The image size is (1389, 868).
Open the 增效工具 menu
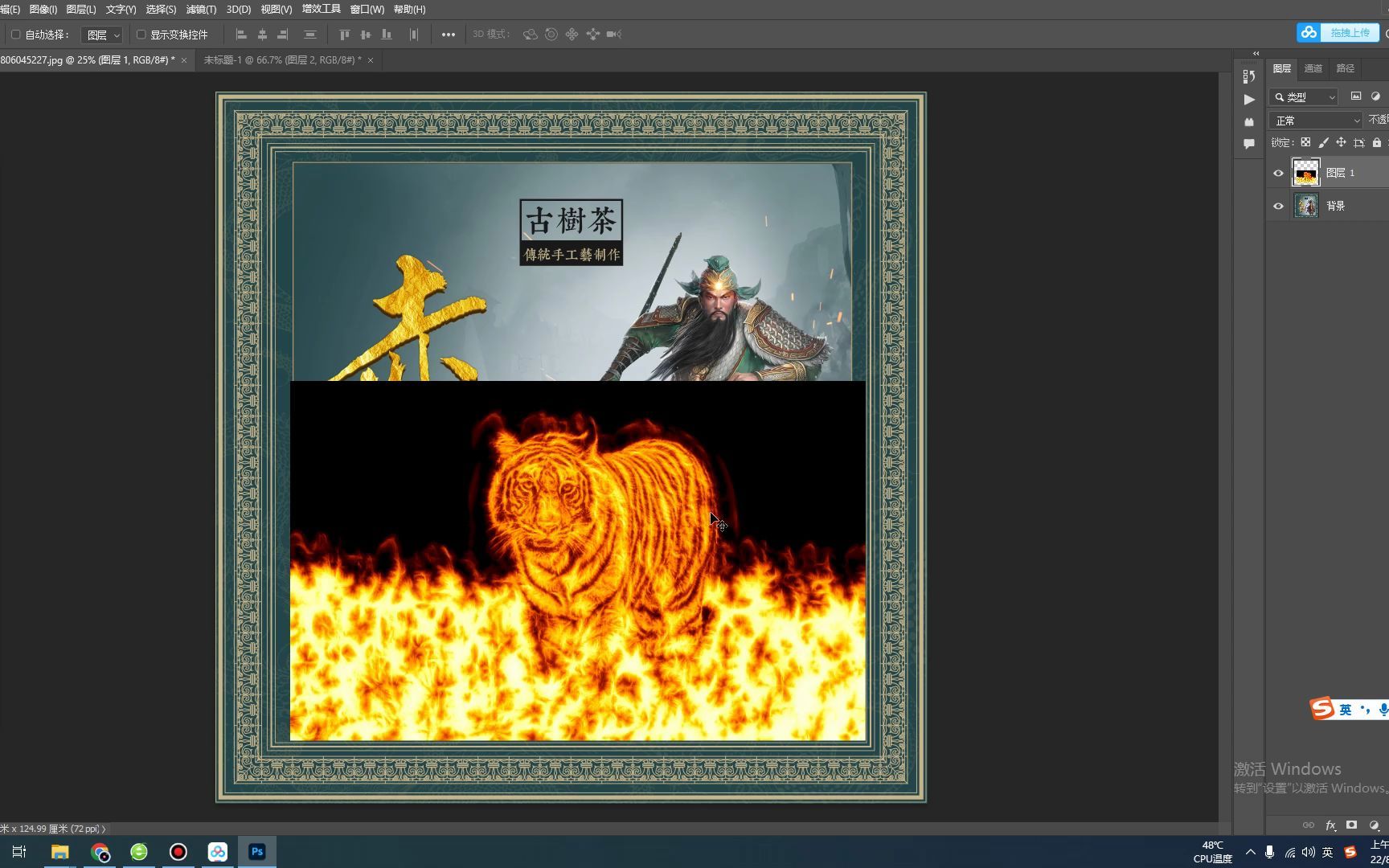(x=322, y=10)
